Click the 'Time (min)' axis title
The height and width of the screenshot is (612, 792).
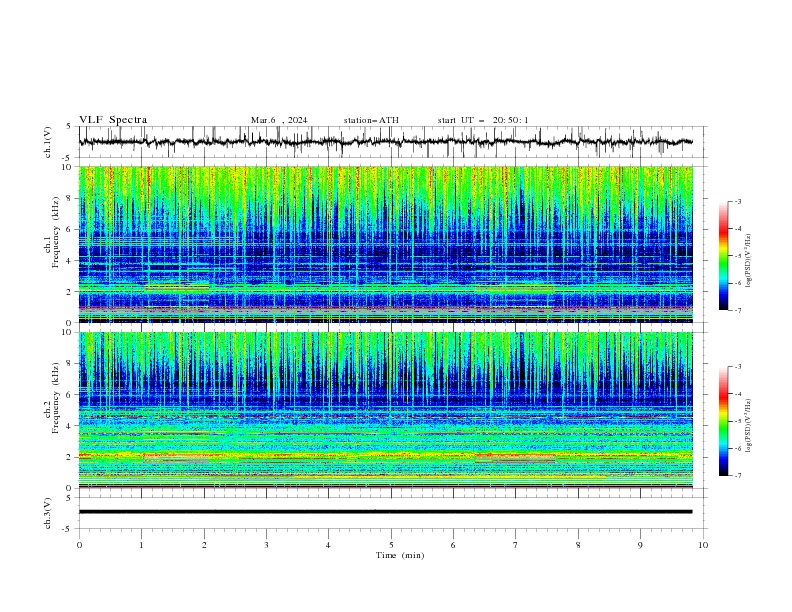coord(400,555)
